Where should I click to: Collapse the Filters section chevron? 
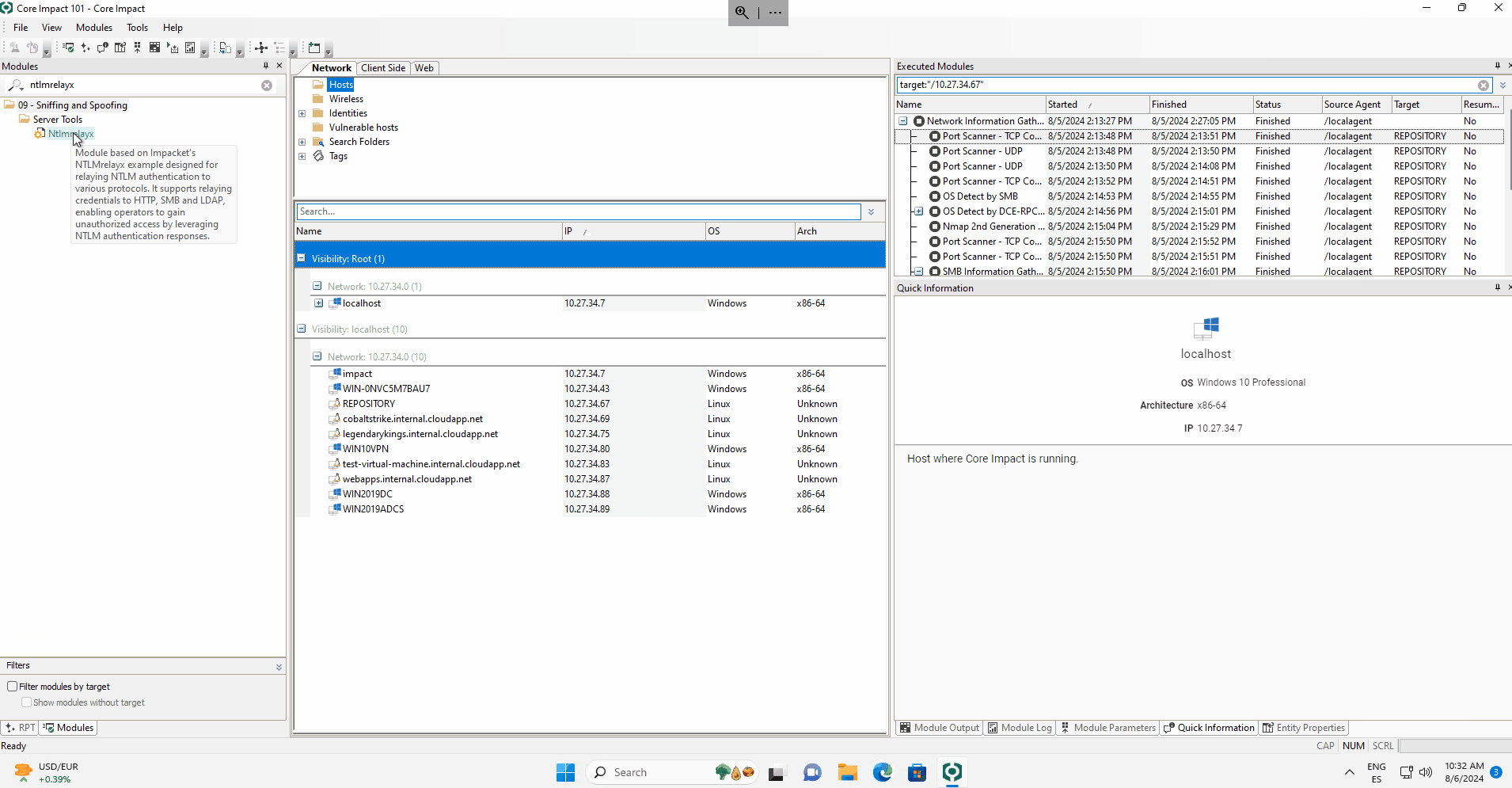click(x=279, y=667)
